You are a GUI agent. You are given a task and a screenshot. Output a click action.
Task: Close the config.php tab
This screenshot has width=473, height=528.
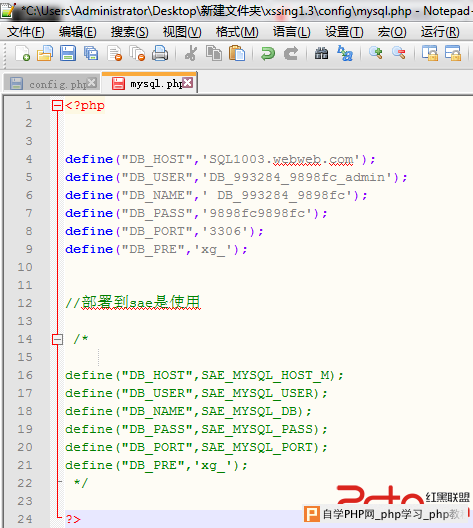click(92, 82)
